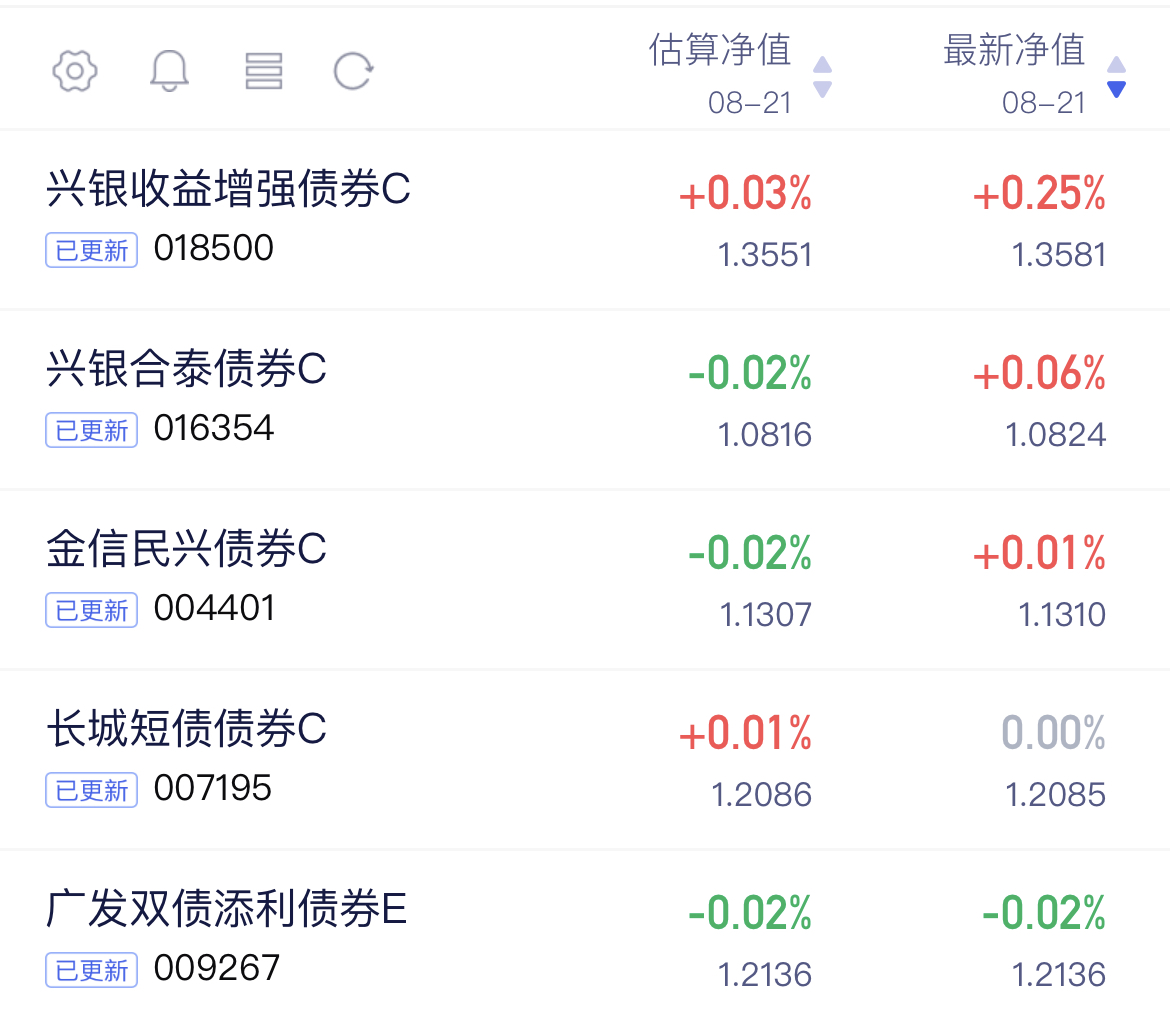Tap estimated value 1.0816

click(765, 435)
